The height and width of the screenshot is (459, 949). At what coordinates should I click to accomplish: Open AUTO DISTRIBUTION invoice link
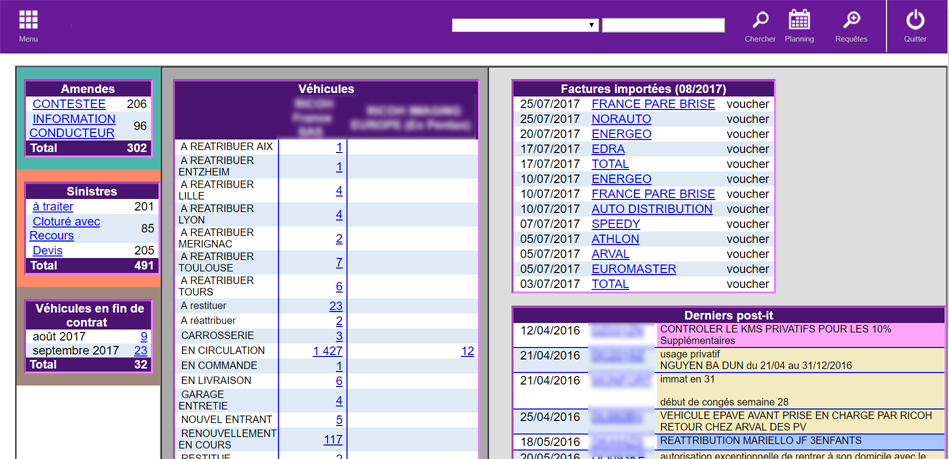(652, 209)
